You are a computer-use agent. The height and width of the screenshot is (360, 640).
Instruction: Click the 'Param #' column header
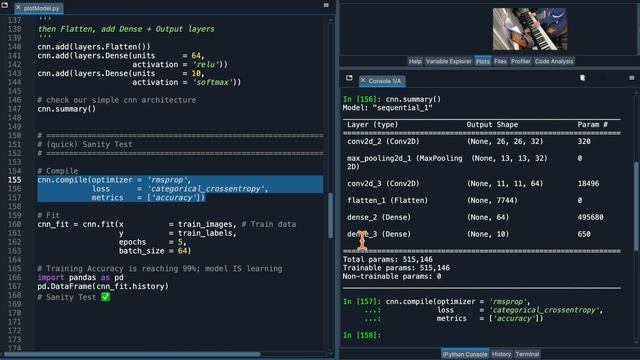592,124
